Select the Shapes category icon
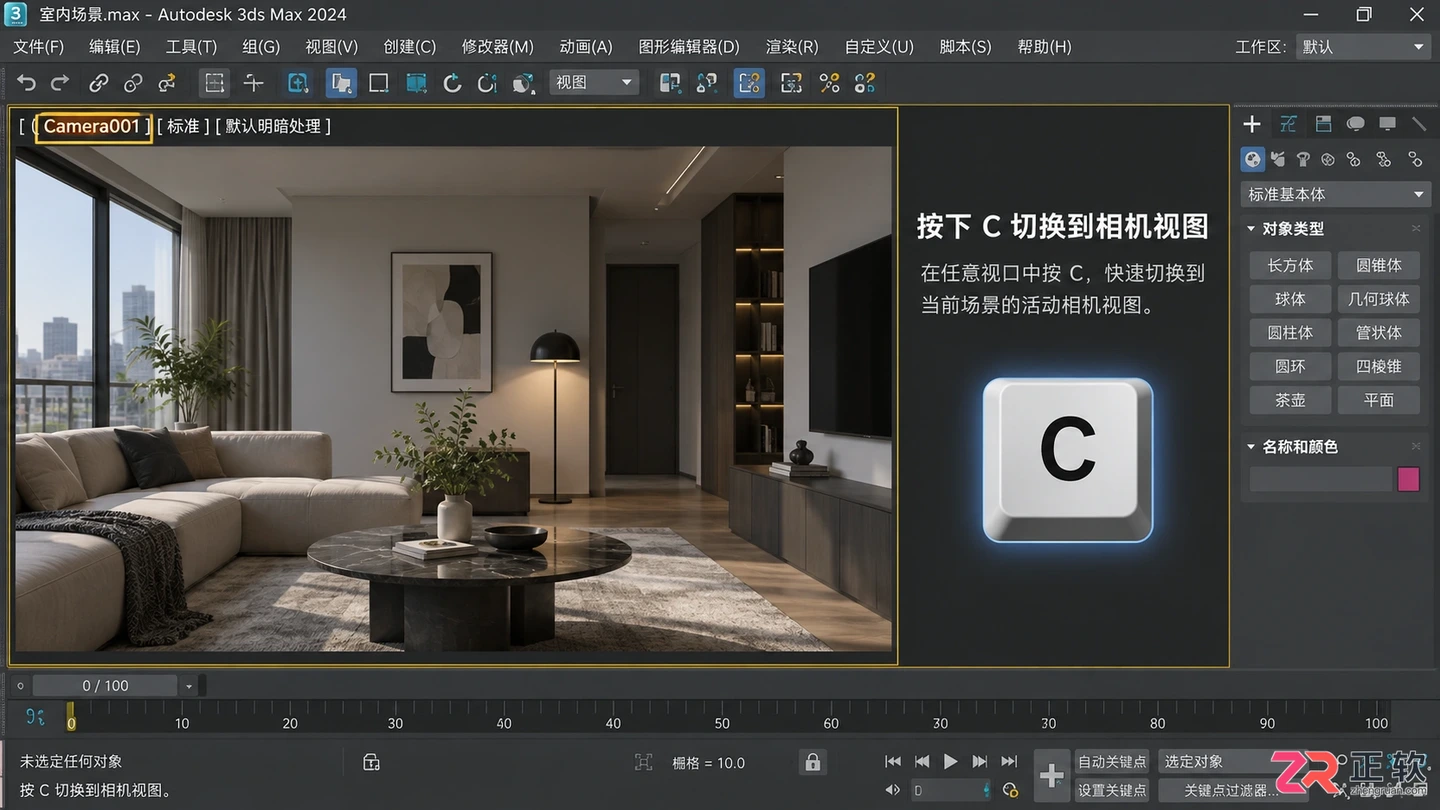 coord(1278,159)
